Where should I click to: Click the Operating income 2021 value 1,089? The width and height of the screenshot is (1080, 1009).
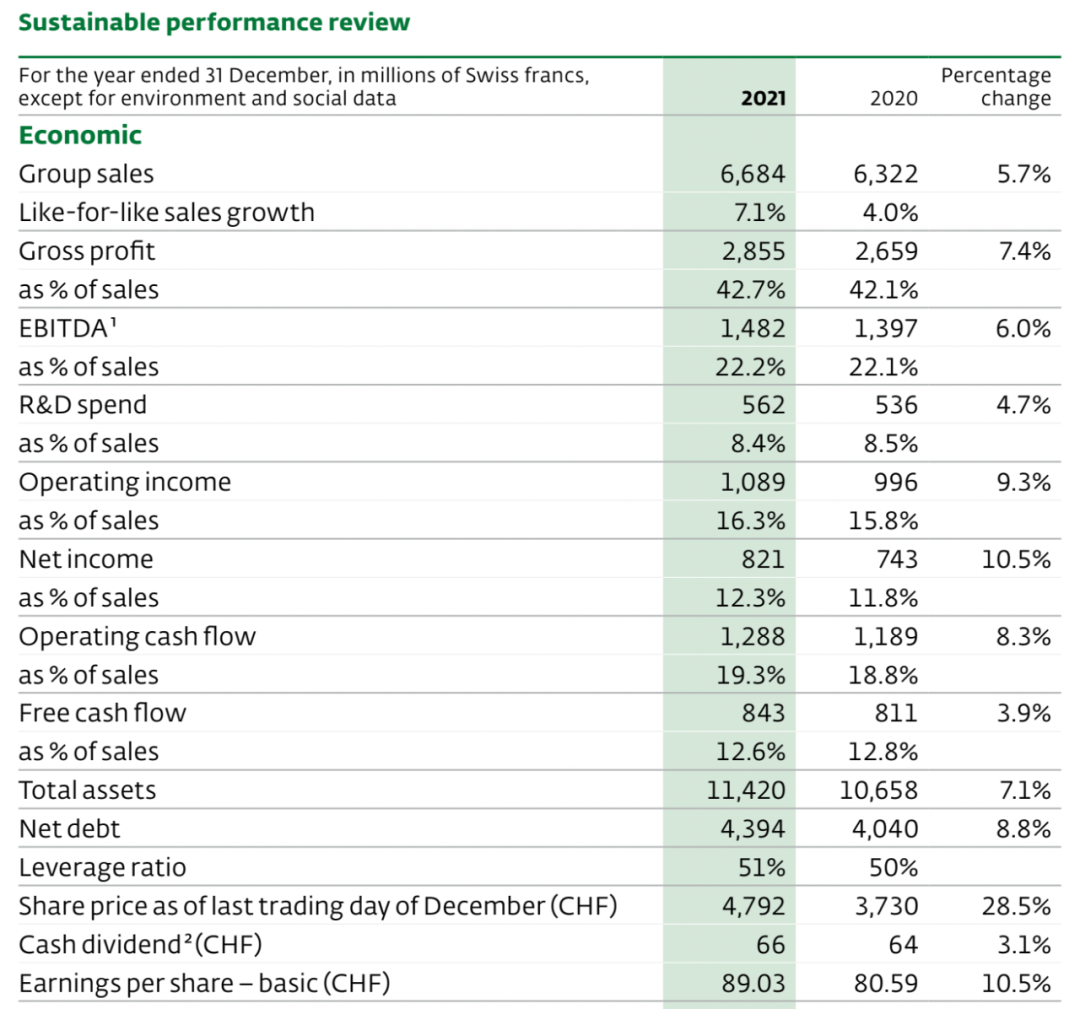tap(753, 482)
